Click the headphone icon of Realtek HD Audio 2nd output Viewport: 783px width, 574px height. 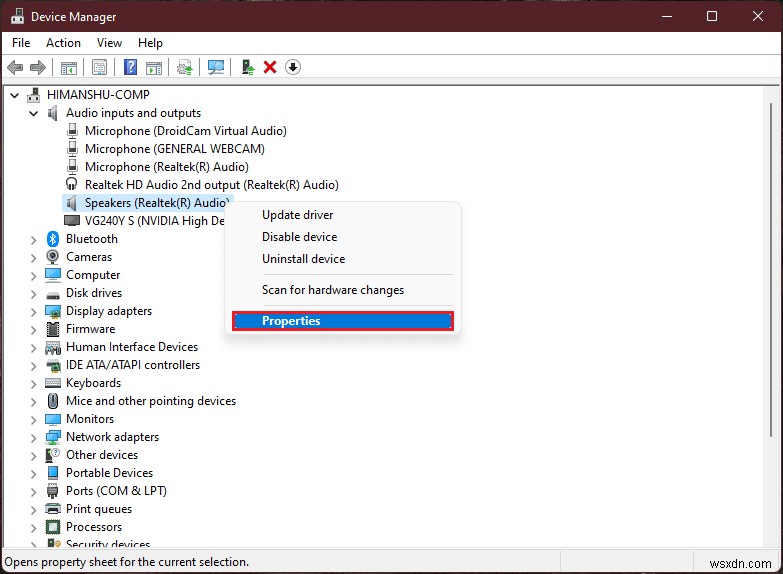[x=72, y=184]
